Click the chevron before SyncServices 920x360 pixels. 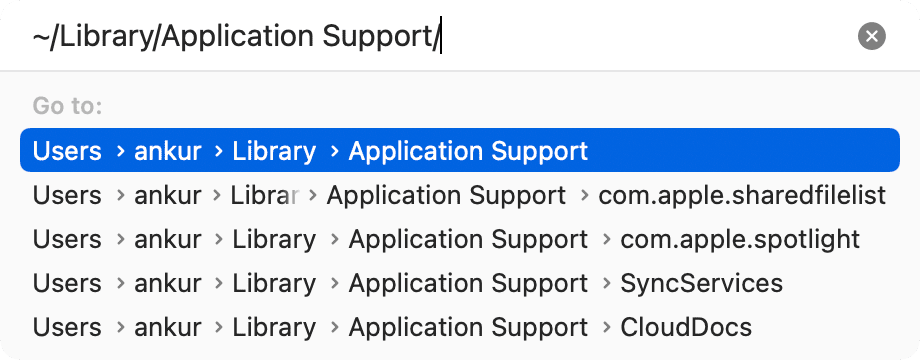tap(607, 284)
